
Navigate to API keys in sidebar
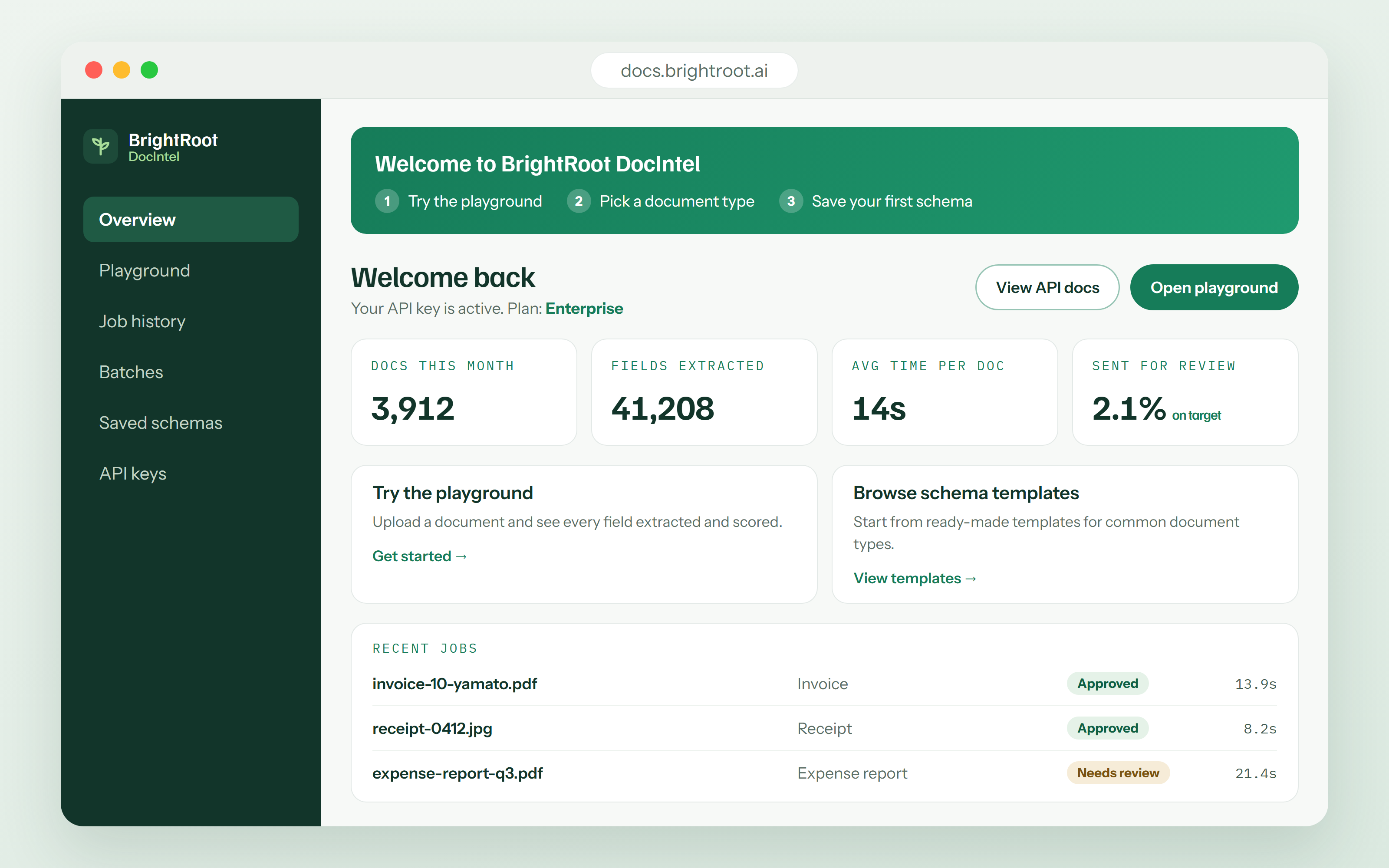(191, 473)
